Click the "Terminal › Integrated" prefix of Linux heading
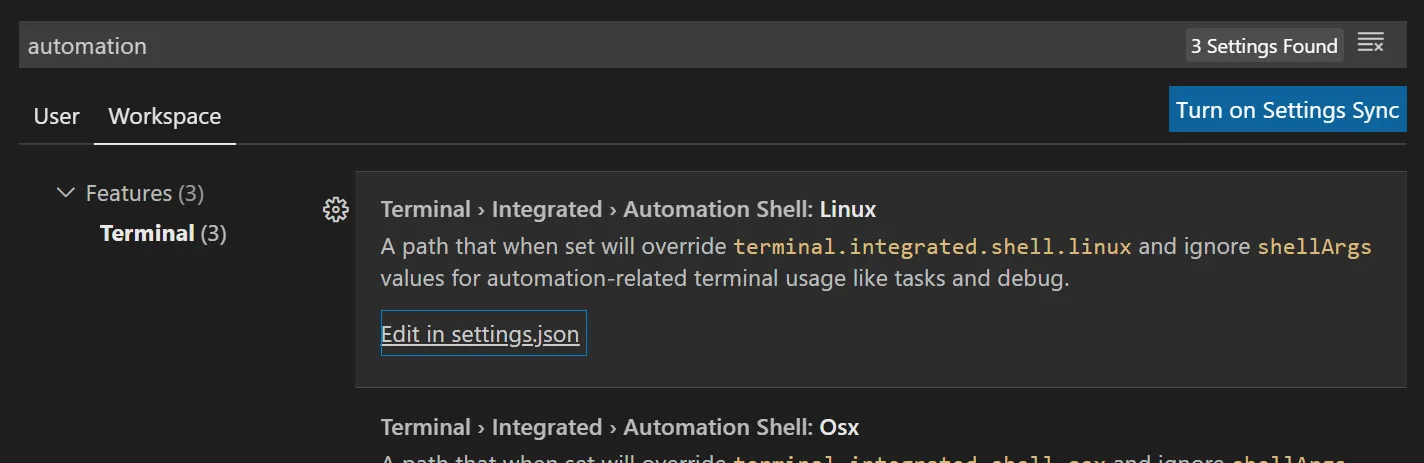Screen dimensions: 1424x463 (x=491, y=210)
